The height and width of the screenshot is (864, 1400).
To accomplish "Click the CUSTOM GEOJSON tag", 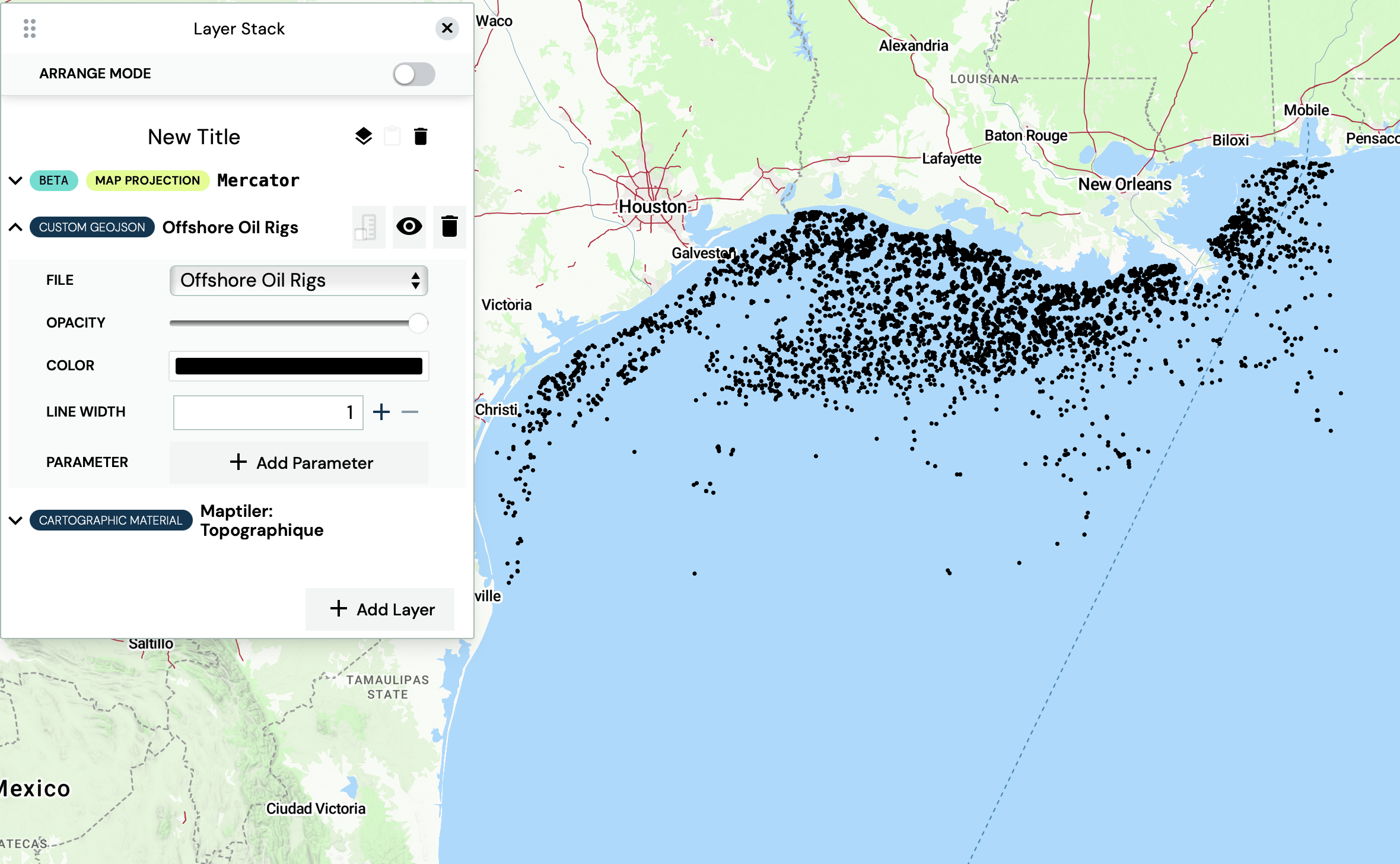I will 92,227.
